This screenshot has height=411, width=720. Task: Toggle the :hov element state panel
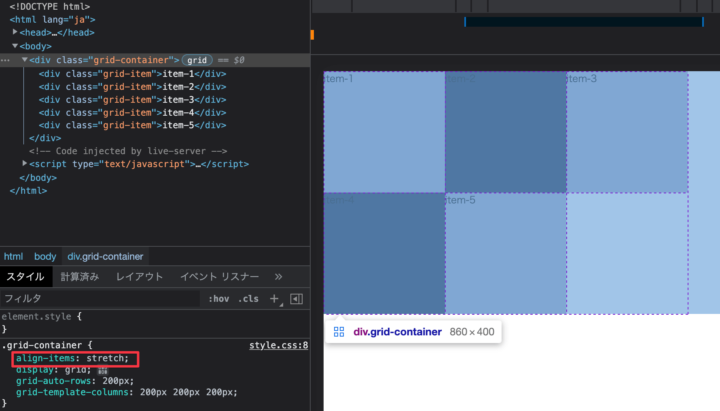pyautogui.click(x=219, y=298)
